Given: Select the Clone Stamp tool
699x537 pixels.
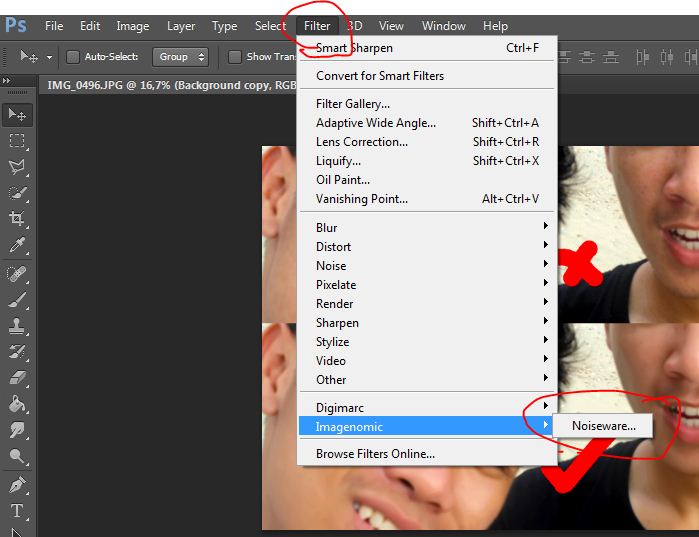Looking at the screenshot, I should pyautogui.click(x=17, y=326).
